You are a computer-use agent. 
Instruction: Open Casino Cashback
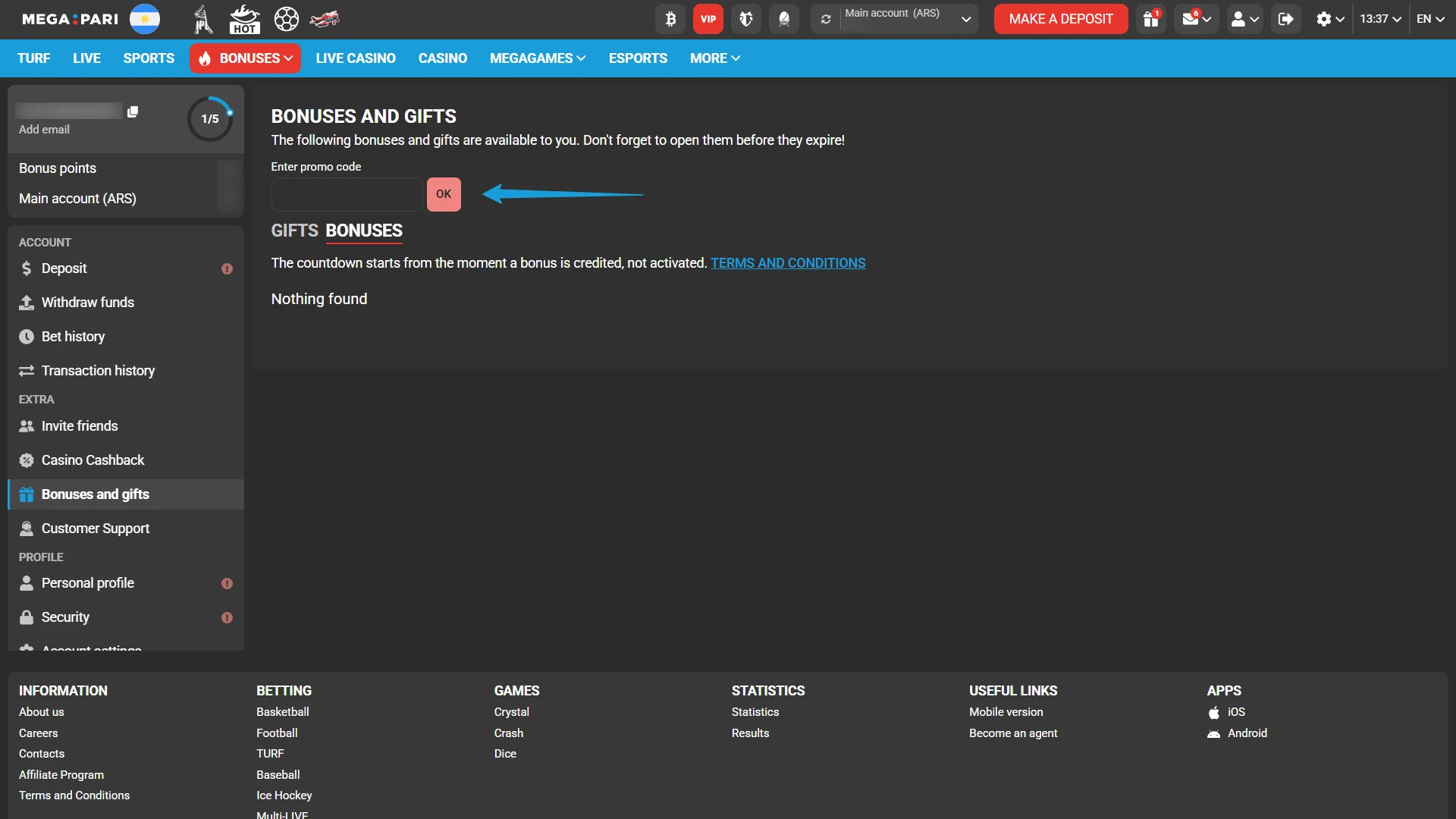[x=126, y=460]
